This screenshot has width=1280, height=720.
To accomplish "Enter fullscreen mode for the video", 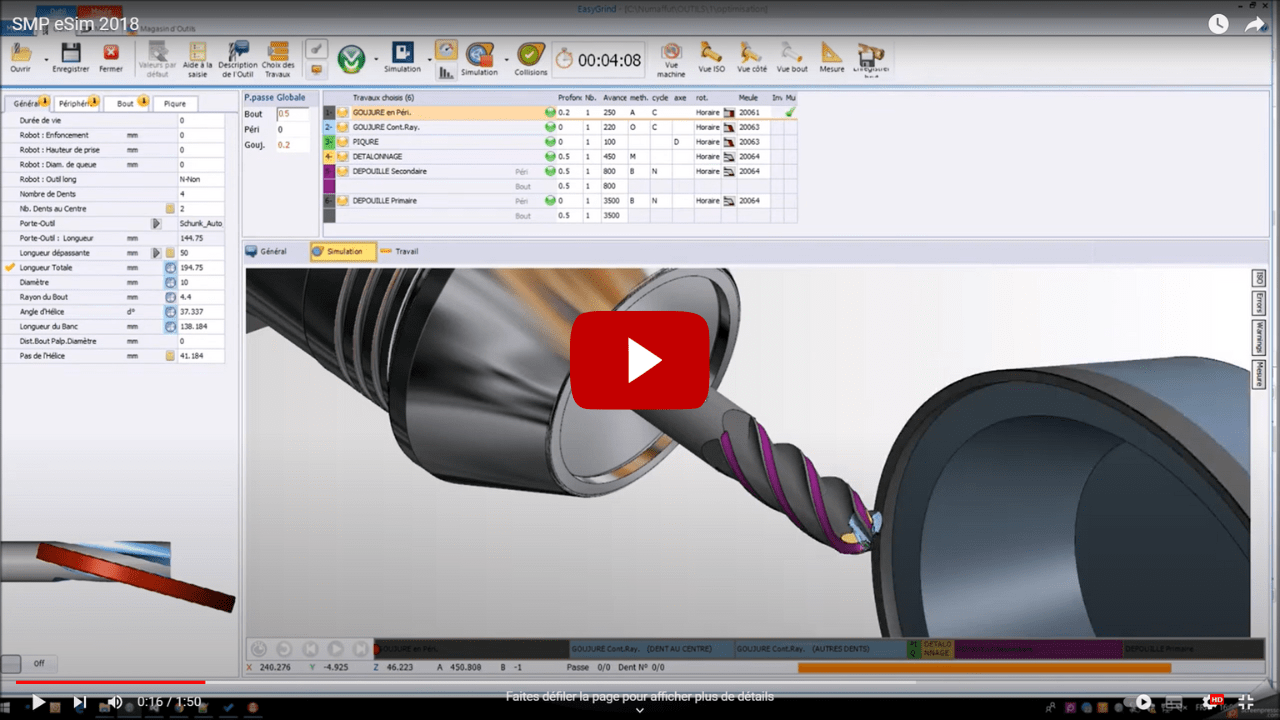I will pyautogui.click(x=1246, y=702).
